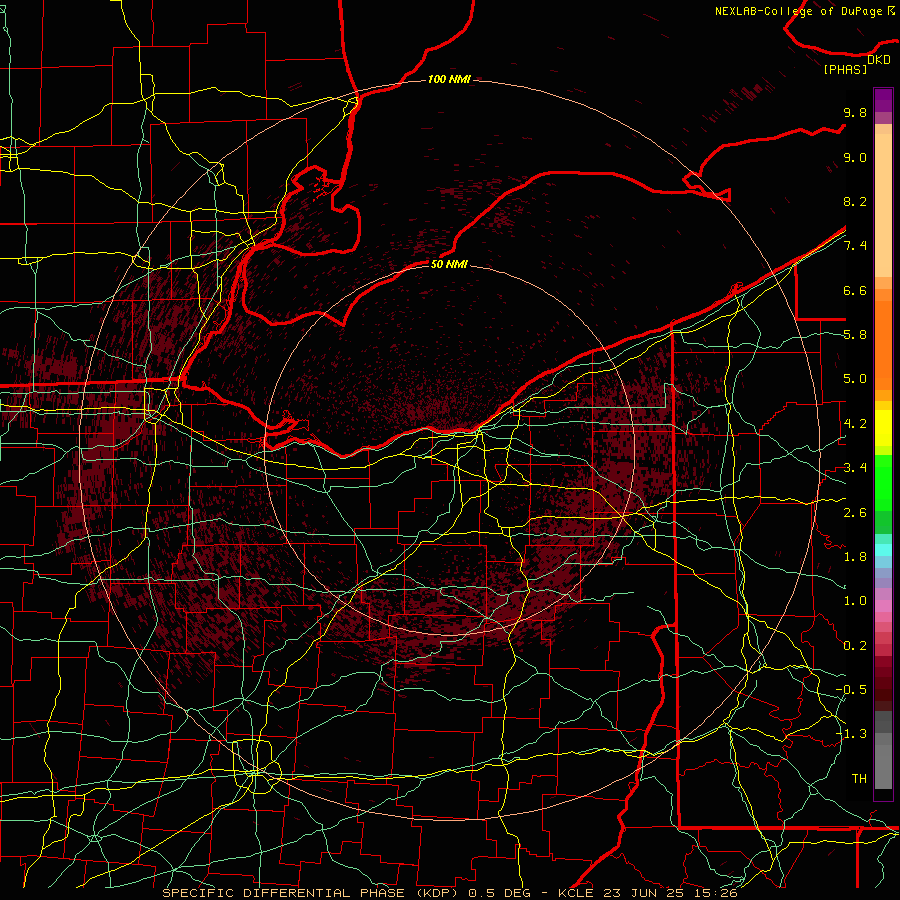Click the 8.2 scale value

pos(855,201)
